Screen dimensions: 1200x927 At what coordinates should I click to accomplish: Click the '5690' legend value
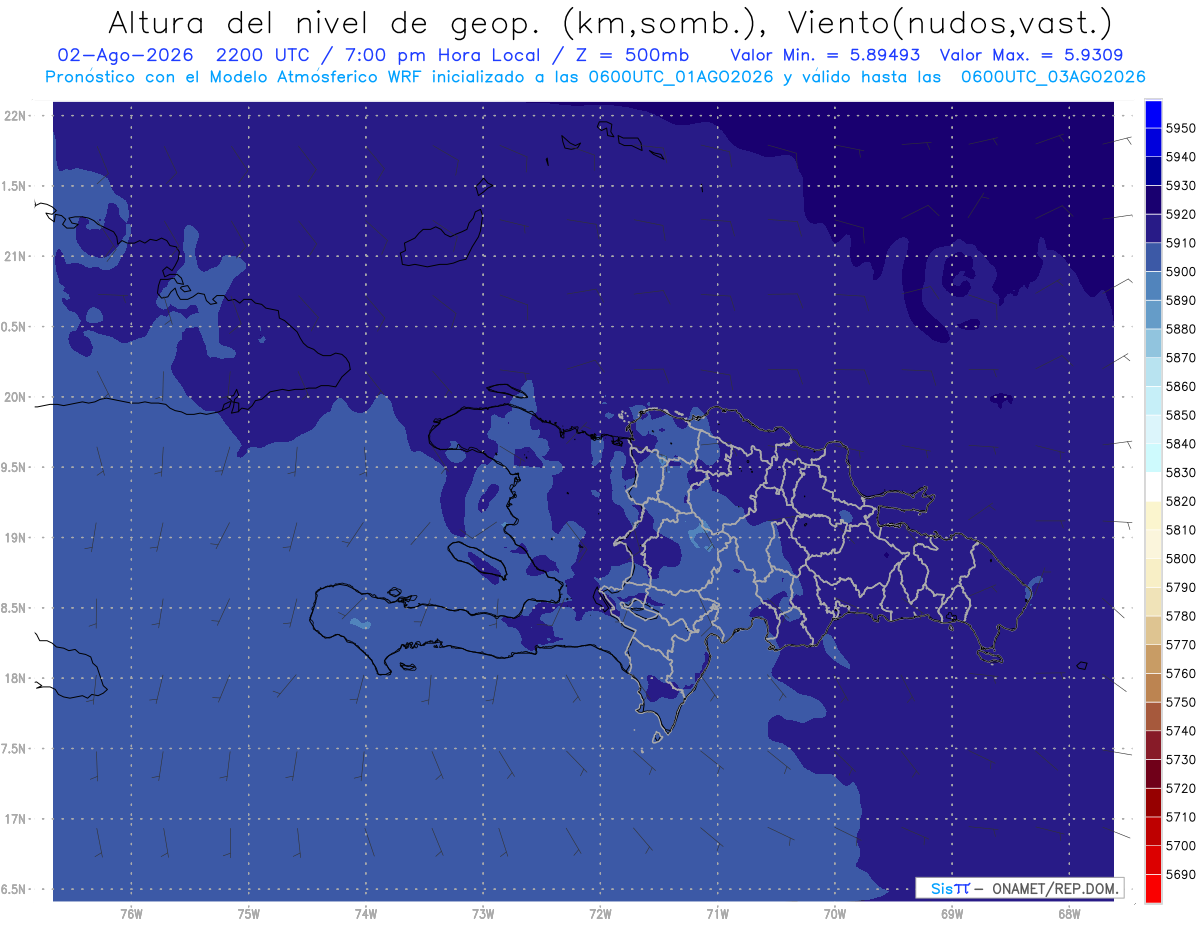click(x=1180, y=874)
